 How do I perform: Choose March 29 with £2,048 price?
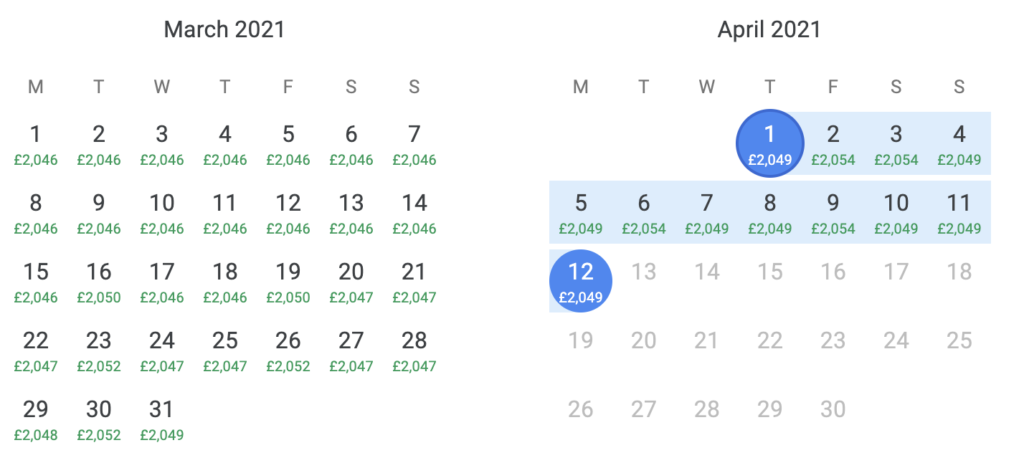35,419
